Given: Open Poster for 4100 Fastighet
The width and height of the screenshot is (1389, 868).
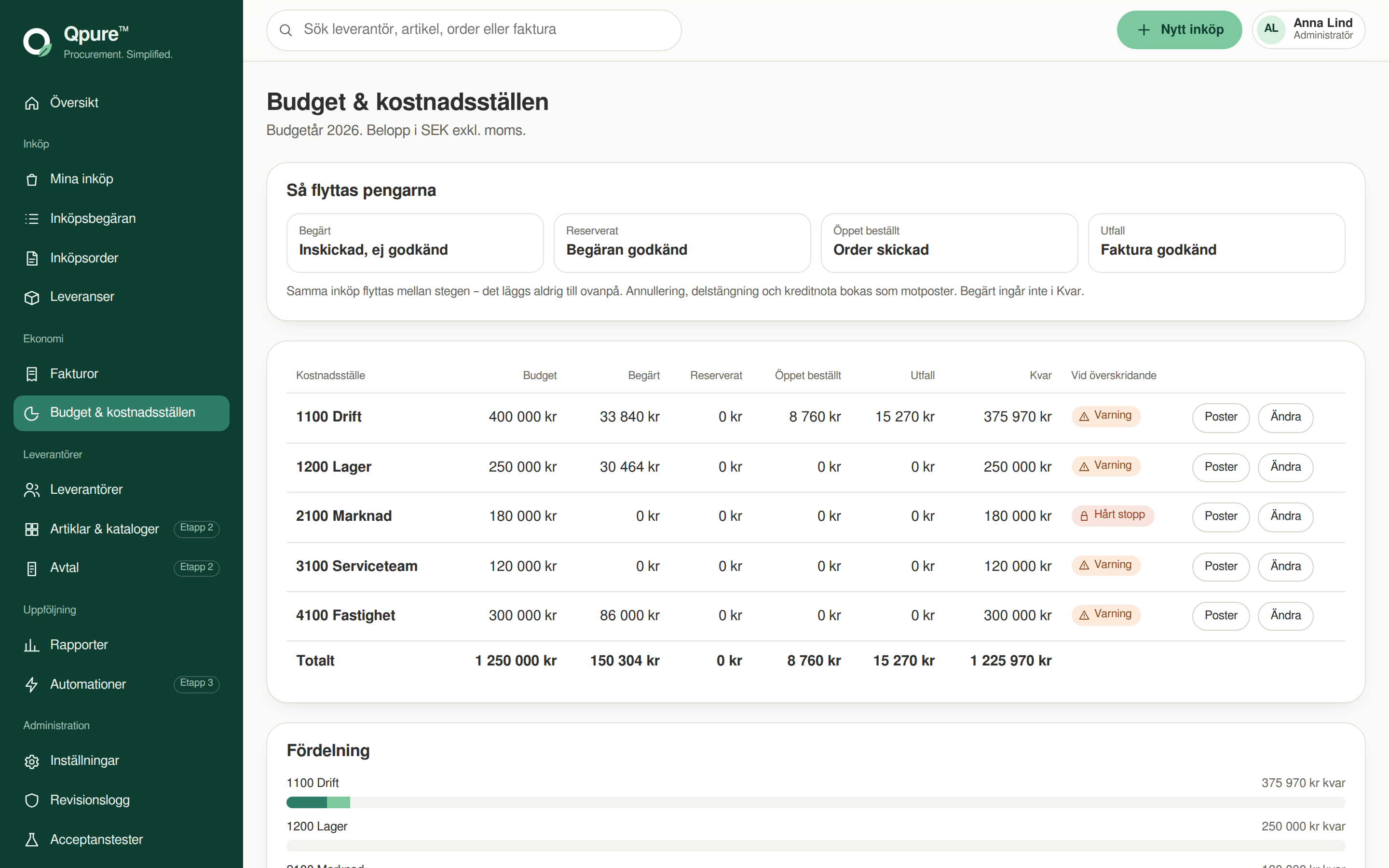Looking at the screenshot, I should coord(1220,616).
